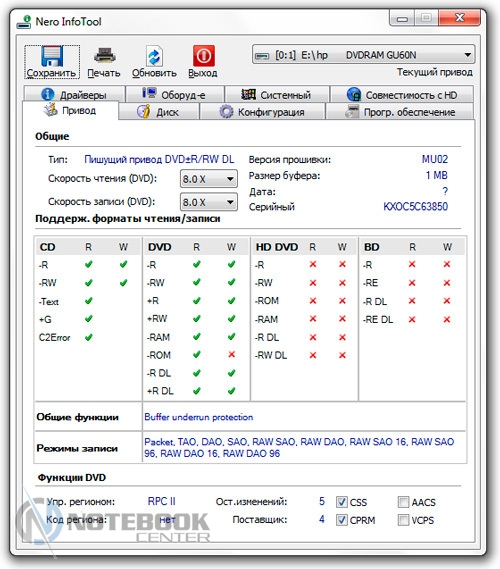Image resolution: width=500 pixels, height=569 pixels.
Task: Click the firmware version MU02 value
Action: point(435,159)
